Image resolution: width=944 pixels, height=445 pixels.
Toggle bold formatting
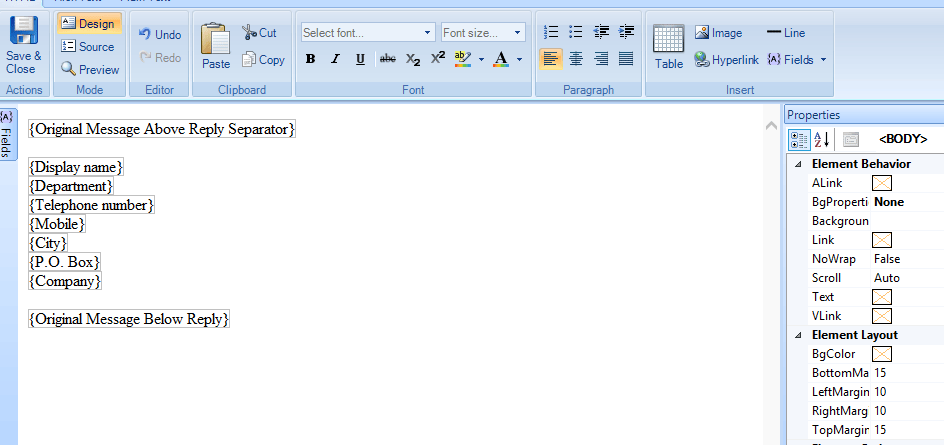click(x=311, y=58)
